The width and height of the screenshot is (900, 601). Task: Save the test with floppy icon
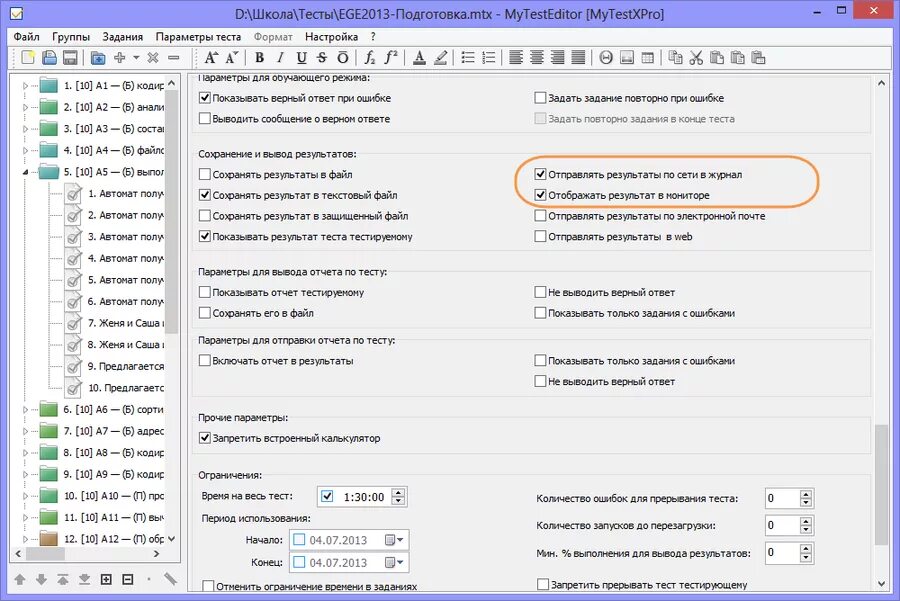coord(70,57)
